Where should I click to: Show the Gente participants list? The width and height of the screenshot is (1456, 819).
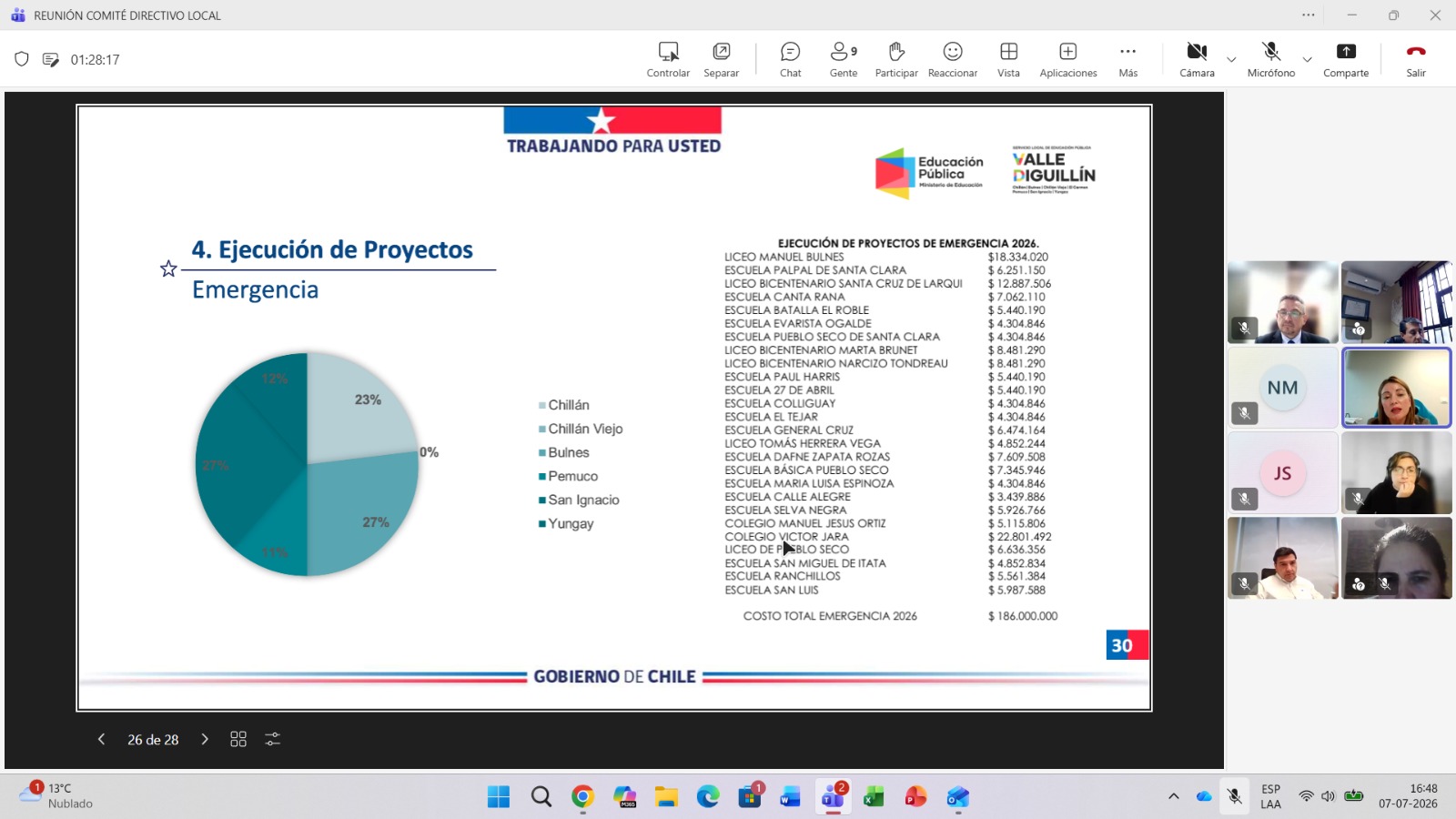pyautogui.click(x=844, y=59)
